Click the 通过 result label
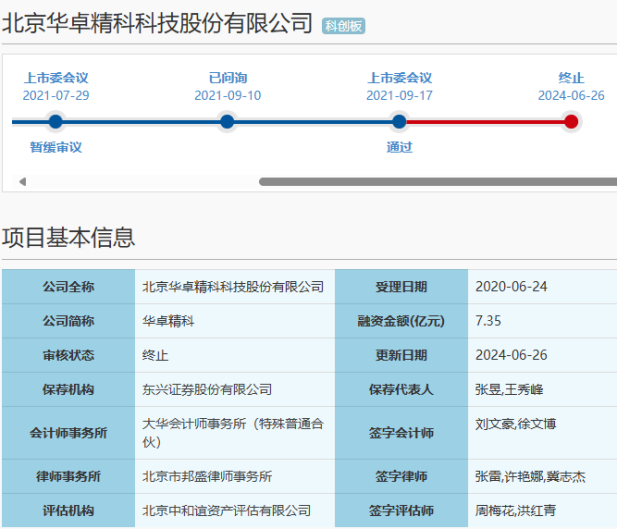617x529 pixels. point(399,147)
